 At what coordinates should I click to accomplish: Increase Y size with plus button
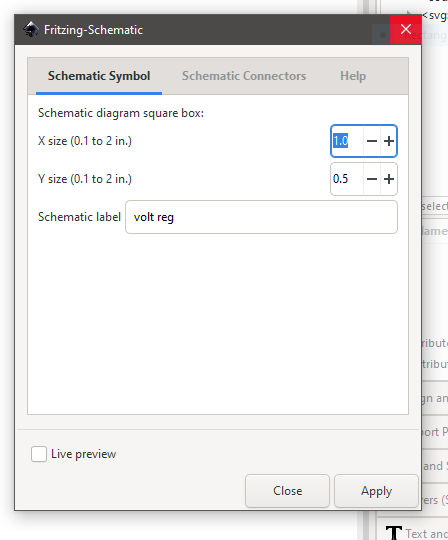coord(389,179)
